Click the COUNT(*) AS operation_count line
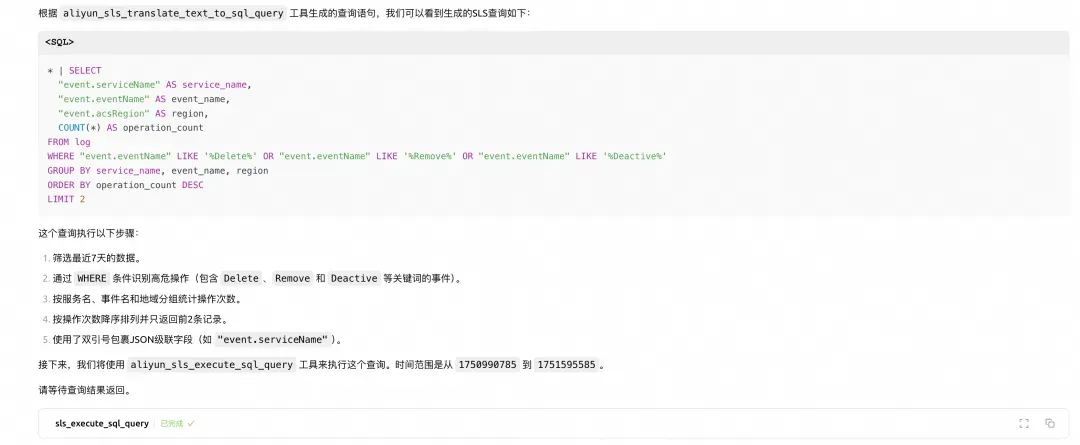 pos(131,127)
